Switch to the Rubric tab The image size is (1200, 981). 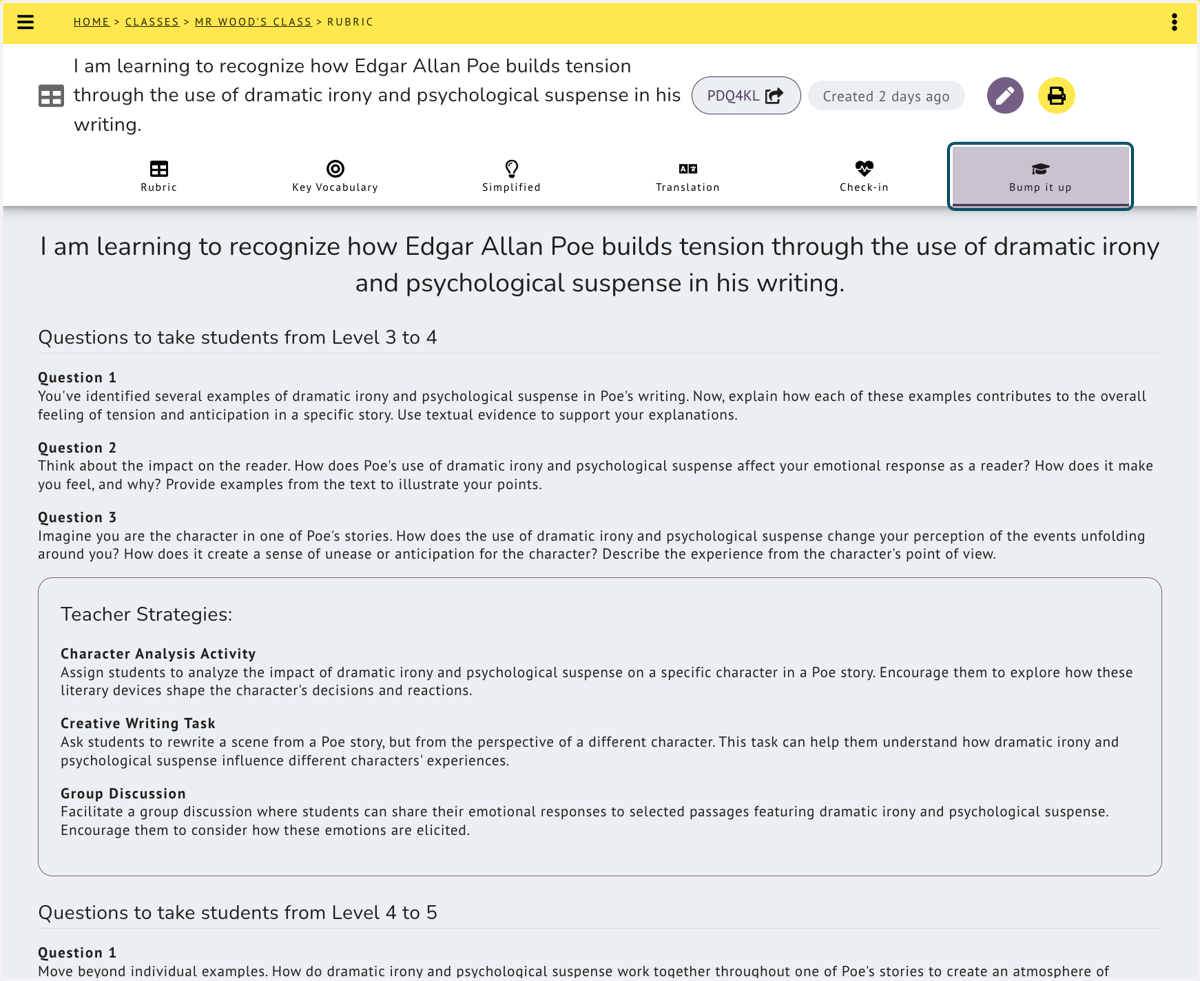159,177
